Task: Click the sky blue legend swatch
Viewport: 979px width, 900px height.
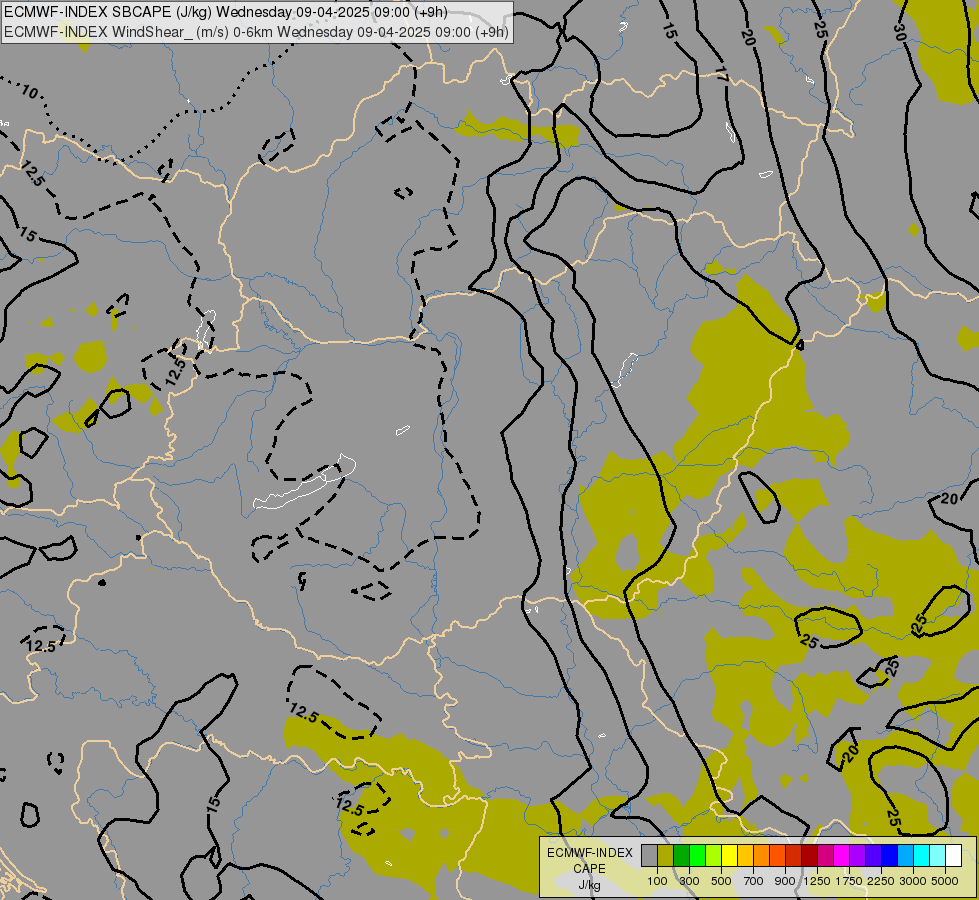Action: 905,855
